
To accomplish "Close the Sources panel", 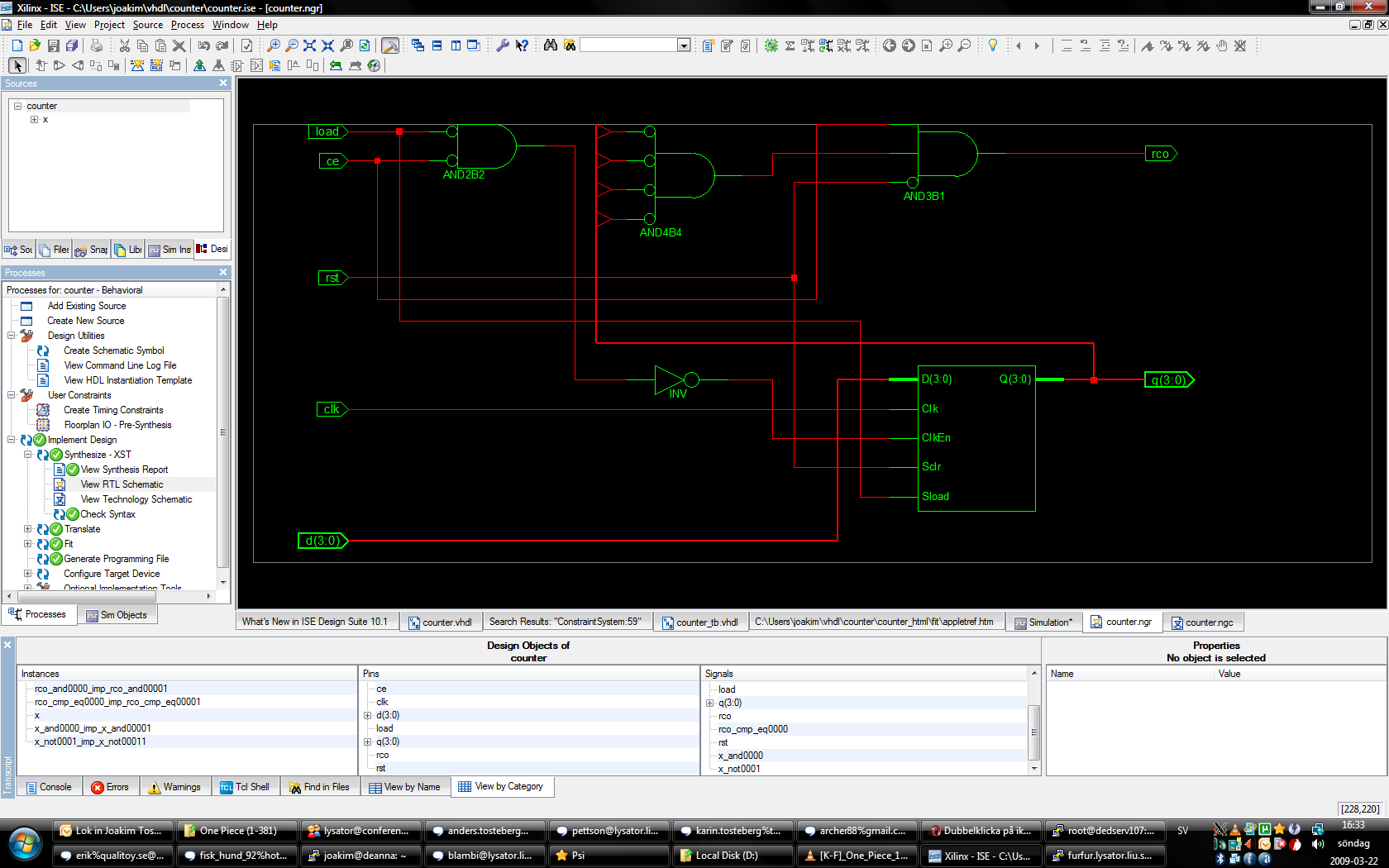I will 223,83.
